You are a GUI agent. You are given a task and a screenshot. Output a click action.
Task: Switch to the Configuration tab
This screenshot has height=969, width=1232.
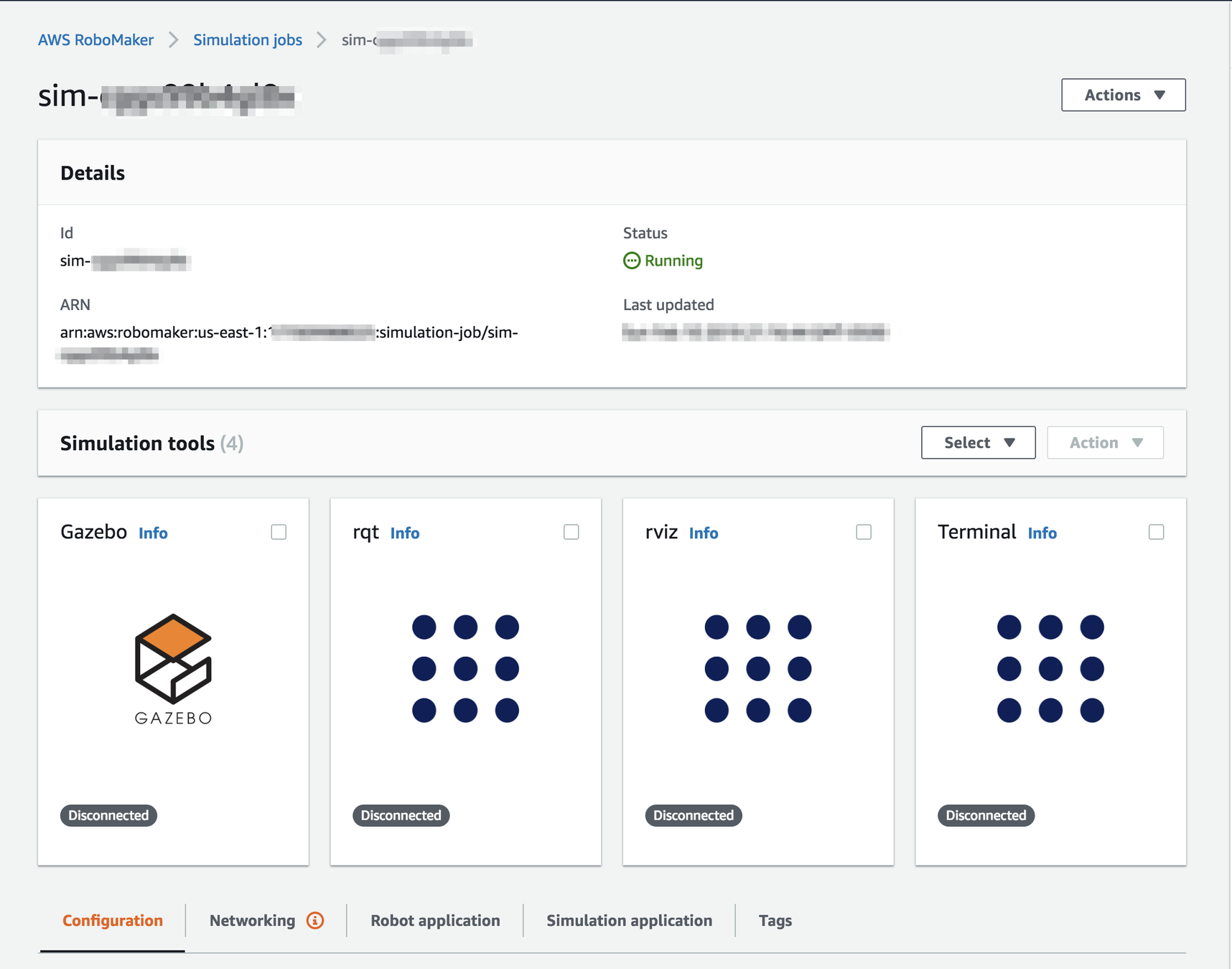click(x=113, y=920)
